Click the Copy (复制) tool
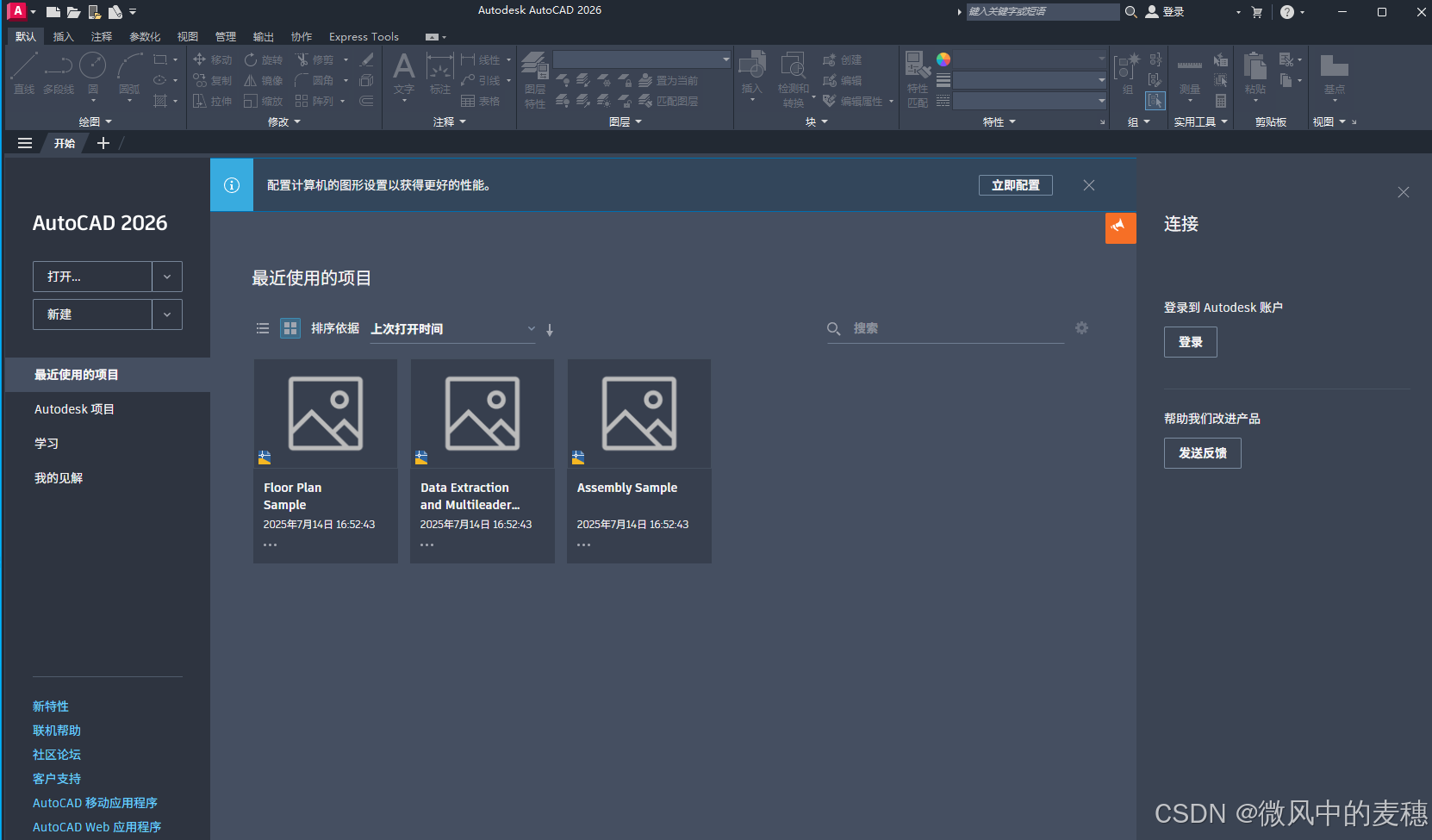 [213, 80]
